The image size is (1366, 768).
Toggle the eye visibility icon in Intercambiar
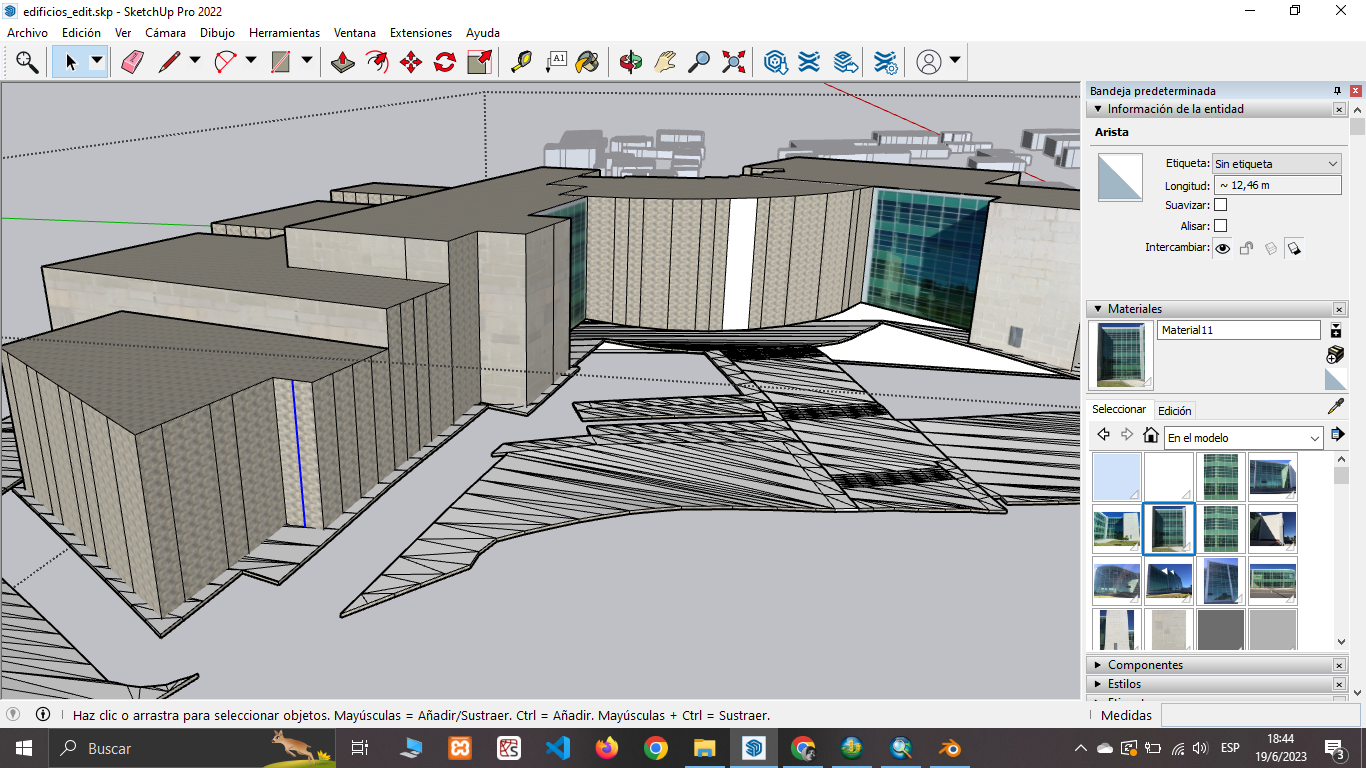point(1222,248)
